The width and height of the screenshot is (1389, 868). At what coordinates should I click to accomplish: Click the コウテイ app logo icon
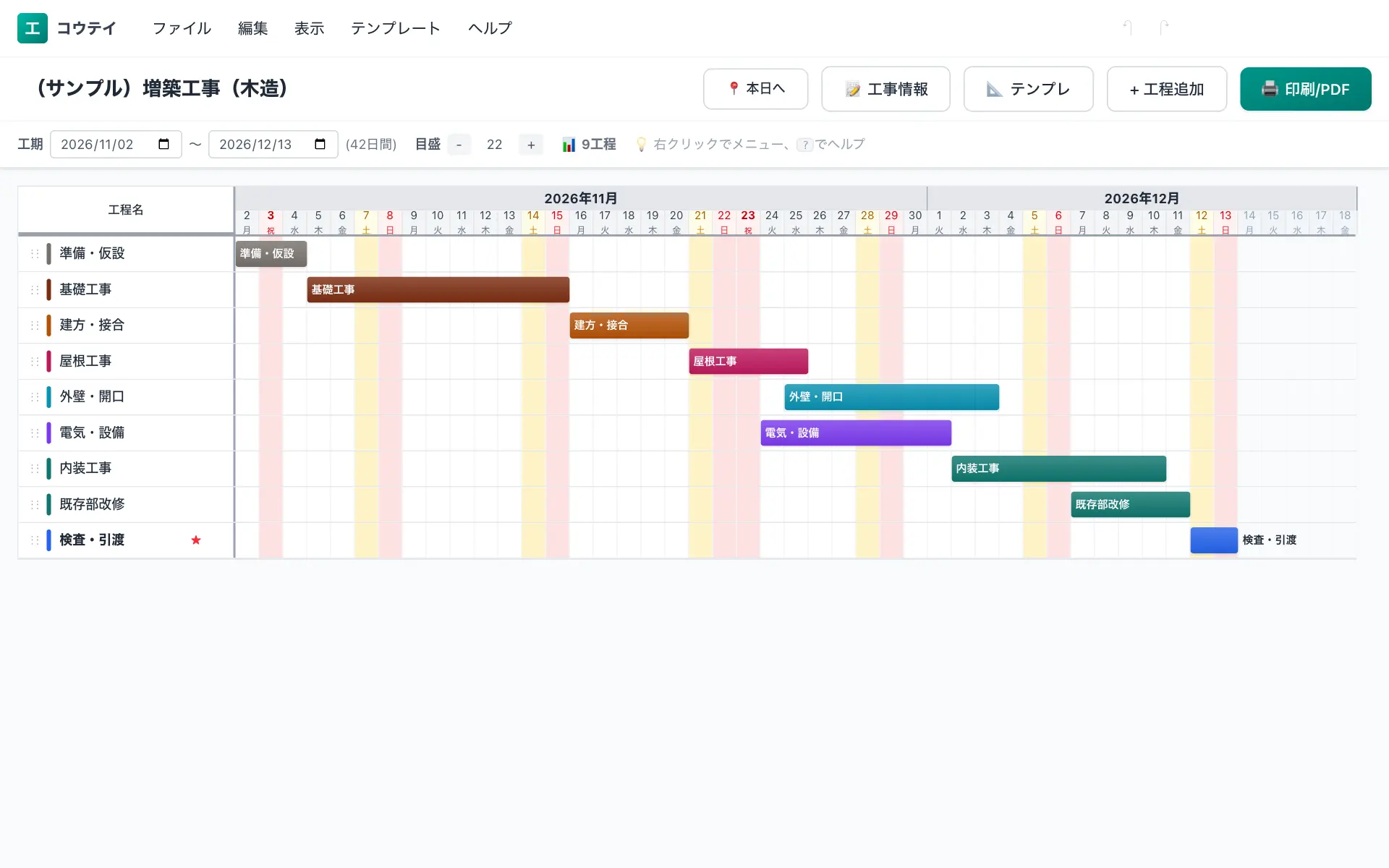click(33, 28)
